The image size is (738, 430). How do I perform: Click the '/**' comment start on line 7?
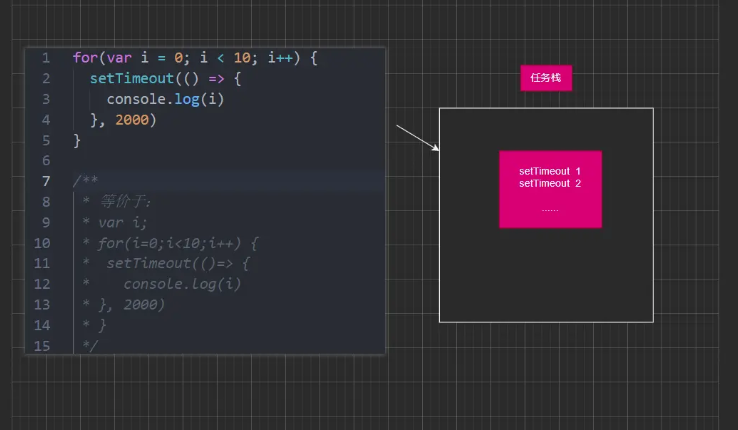(x=85, y=181)
